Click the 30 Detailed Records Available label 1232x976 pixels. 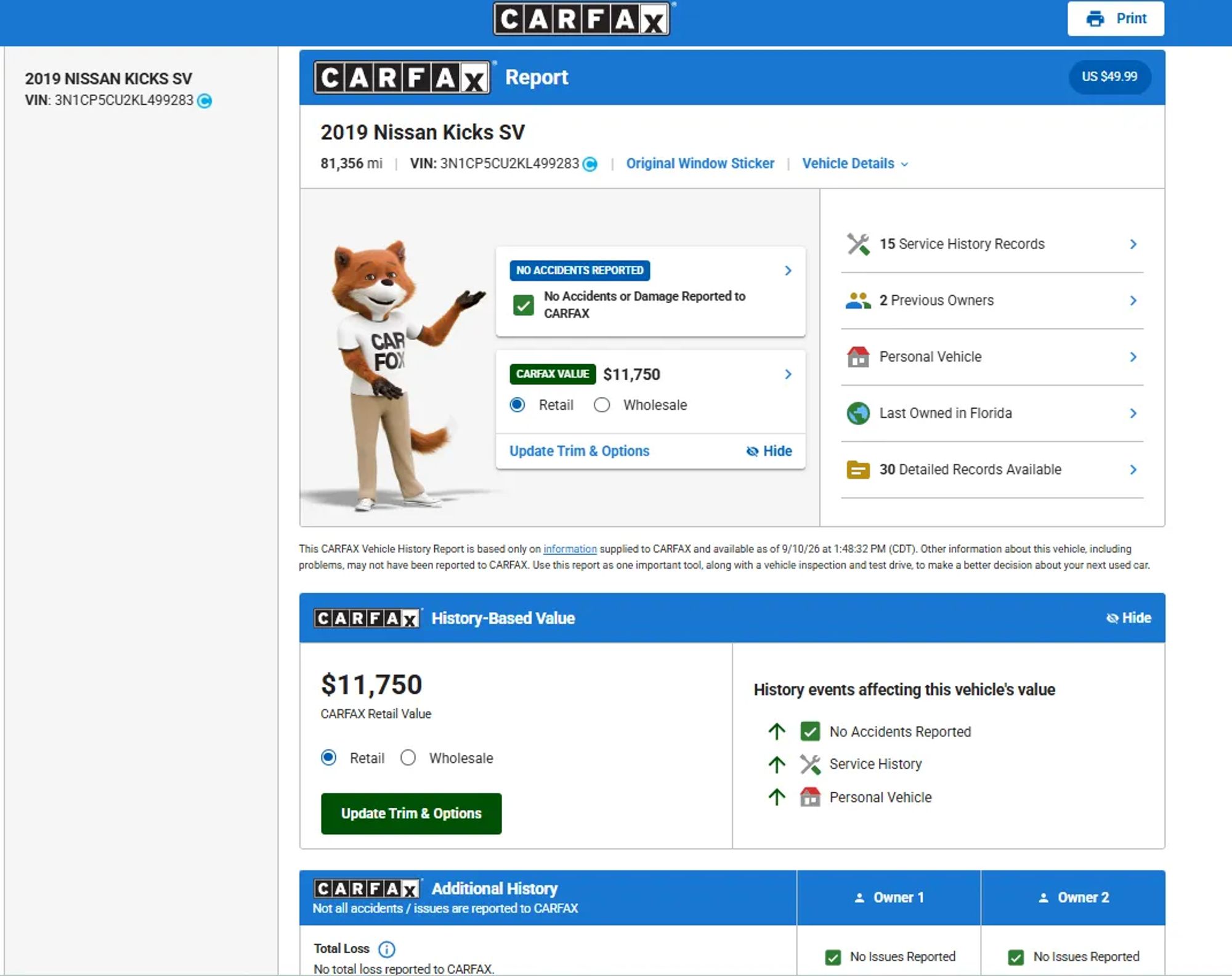(970, 470)
